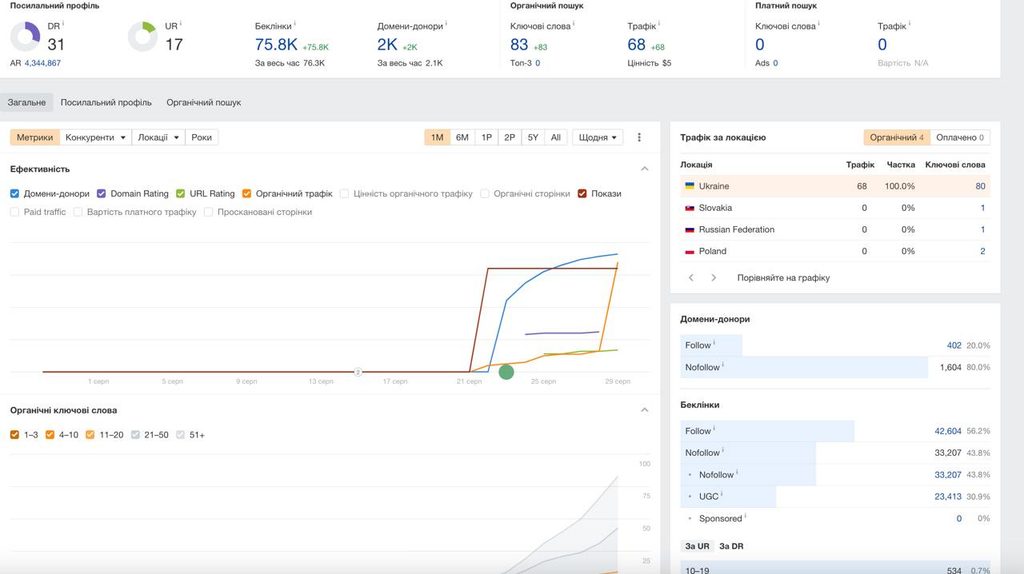The image size is (1024, 574).
Task: Uncheck the Домени-донори checkbox
Action: (x=14, y=193)
